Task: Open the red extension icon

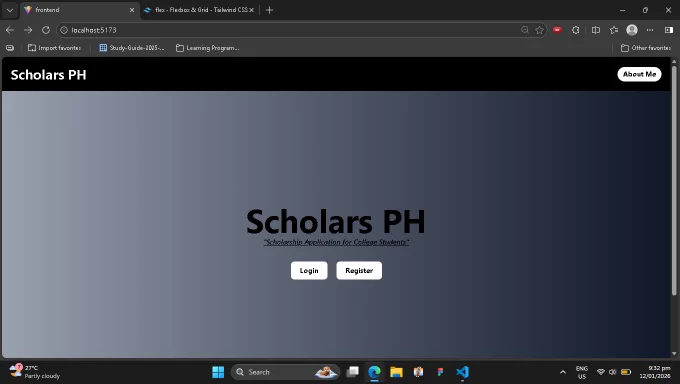Action: pos(557,30)
